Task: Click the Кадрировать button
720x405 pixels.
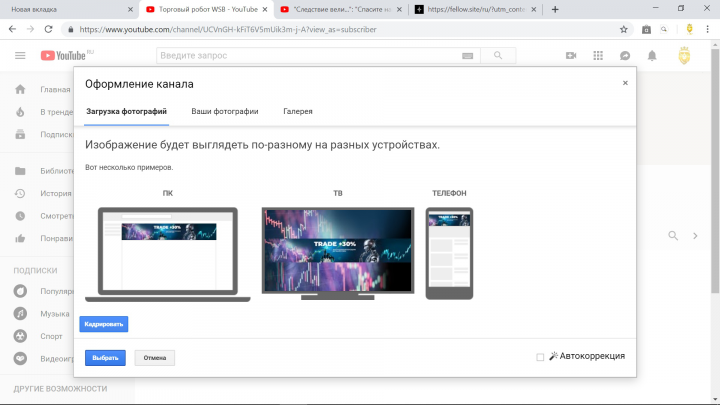Action: pyautogui.click(x=104, y=324)
